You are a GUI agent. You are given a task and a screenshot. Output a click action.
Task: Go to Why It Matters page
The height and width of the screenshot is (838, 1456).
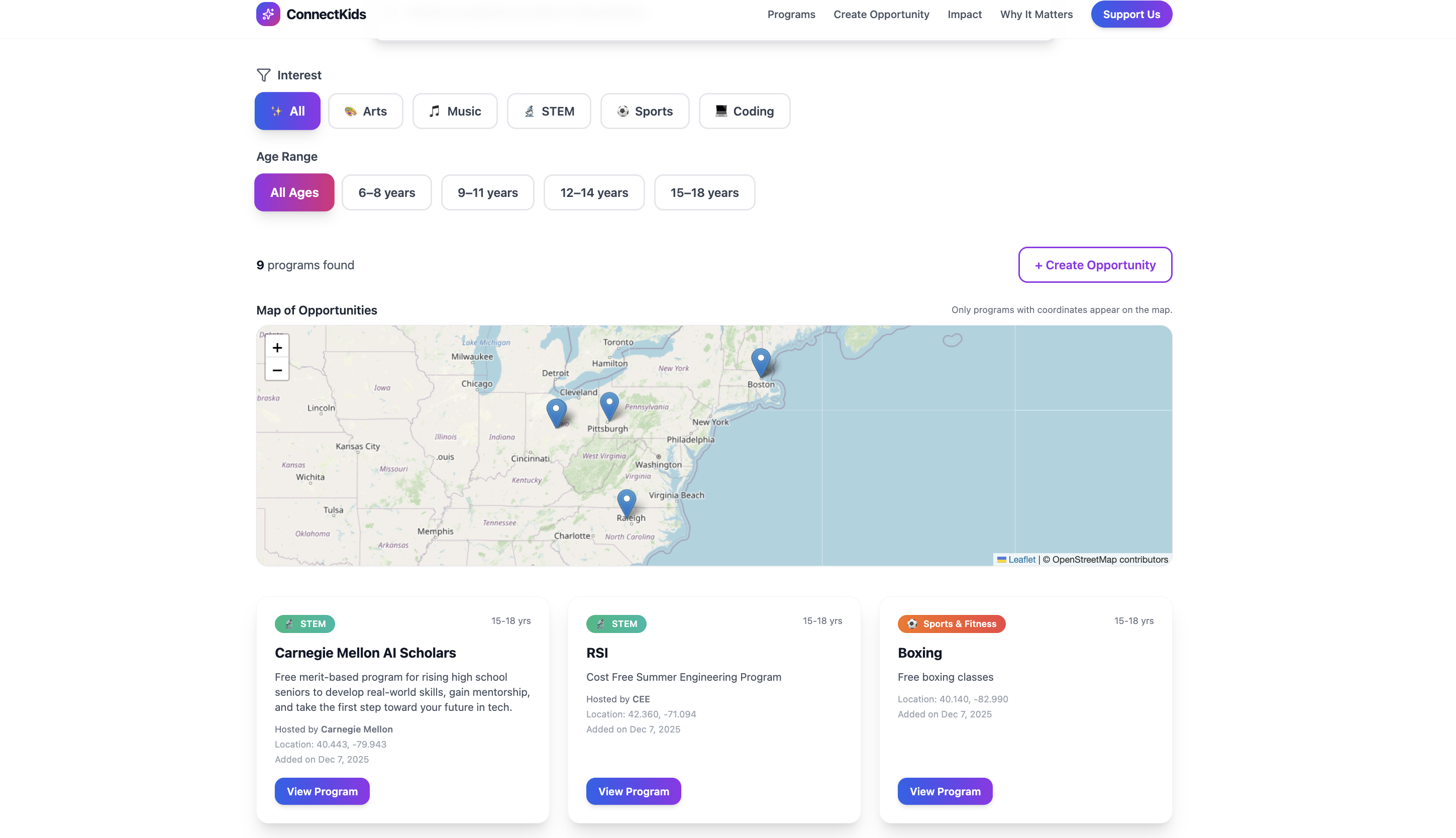tap(1036, 15)
